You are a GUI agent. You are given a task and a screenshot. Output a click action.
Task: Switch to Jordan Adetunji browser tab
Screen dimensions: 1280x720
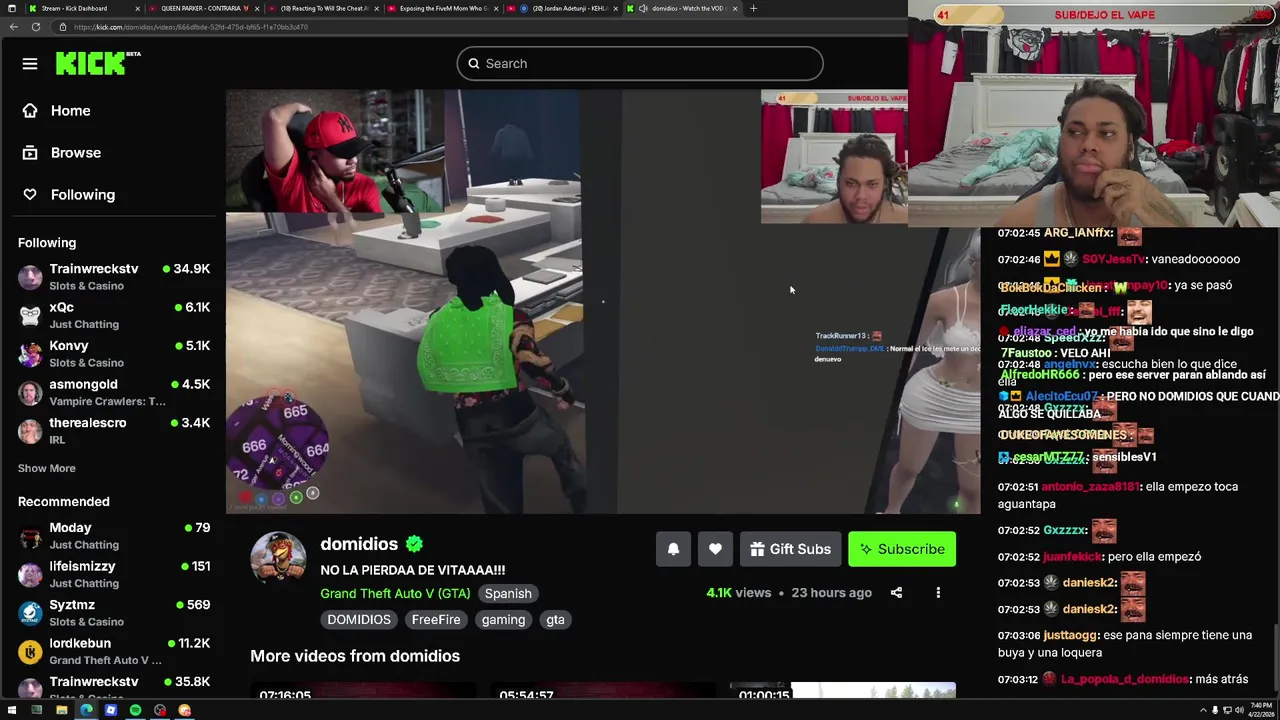click(x=562, y=8)
